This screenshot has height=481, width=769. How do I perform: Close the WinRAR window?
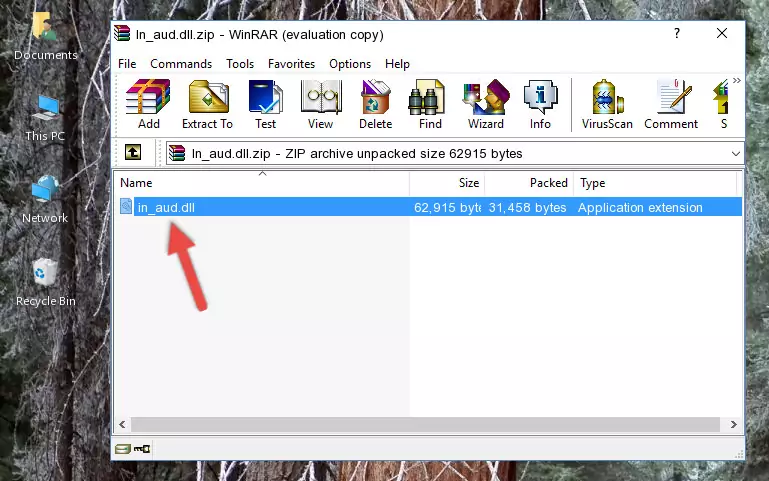tap(722, 33)
